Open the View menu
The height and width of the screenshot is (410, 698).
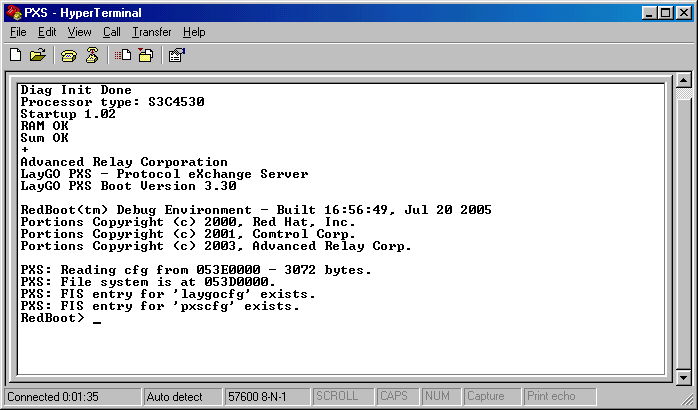click(x=79, y=32)
